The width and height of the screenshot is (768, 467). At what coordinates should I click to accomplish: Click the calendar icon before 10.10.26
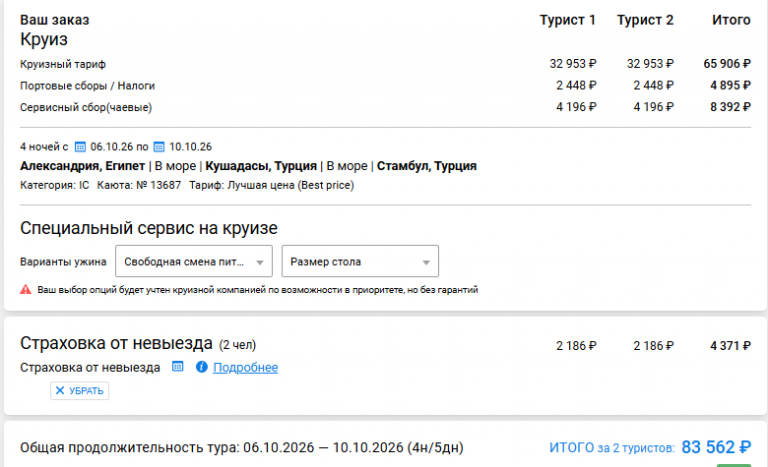tap(159, 147)
